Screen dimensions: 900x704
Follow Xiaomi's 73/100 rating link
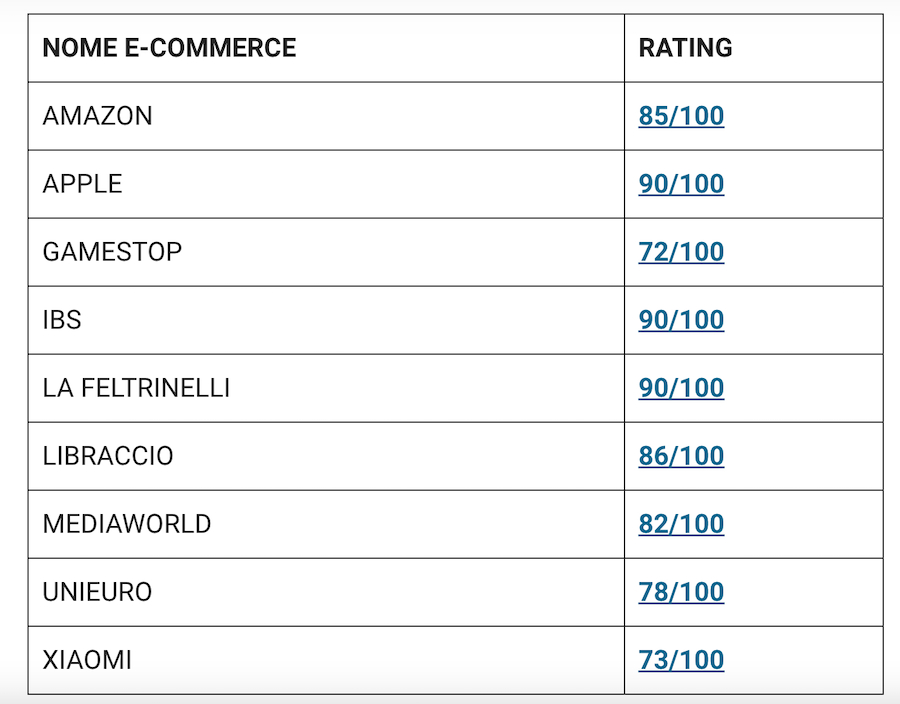(681, 660)
